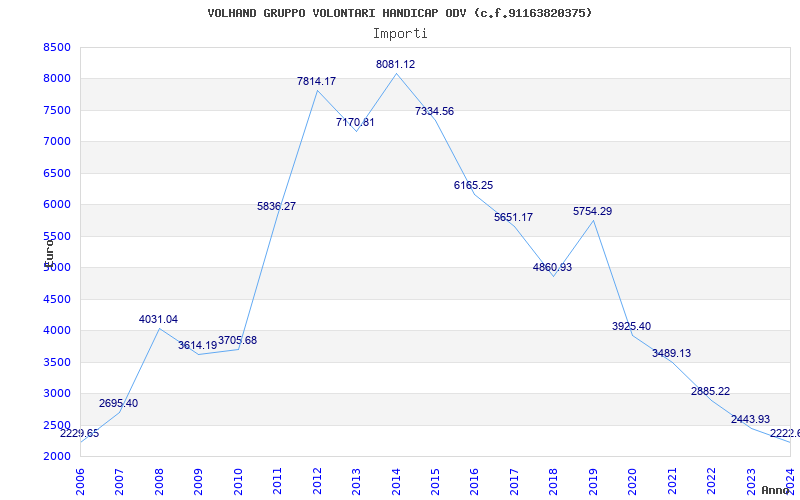Click the 8500 y-axis tick label
800x500 pixels.
[x=56, y=47]
